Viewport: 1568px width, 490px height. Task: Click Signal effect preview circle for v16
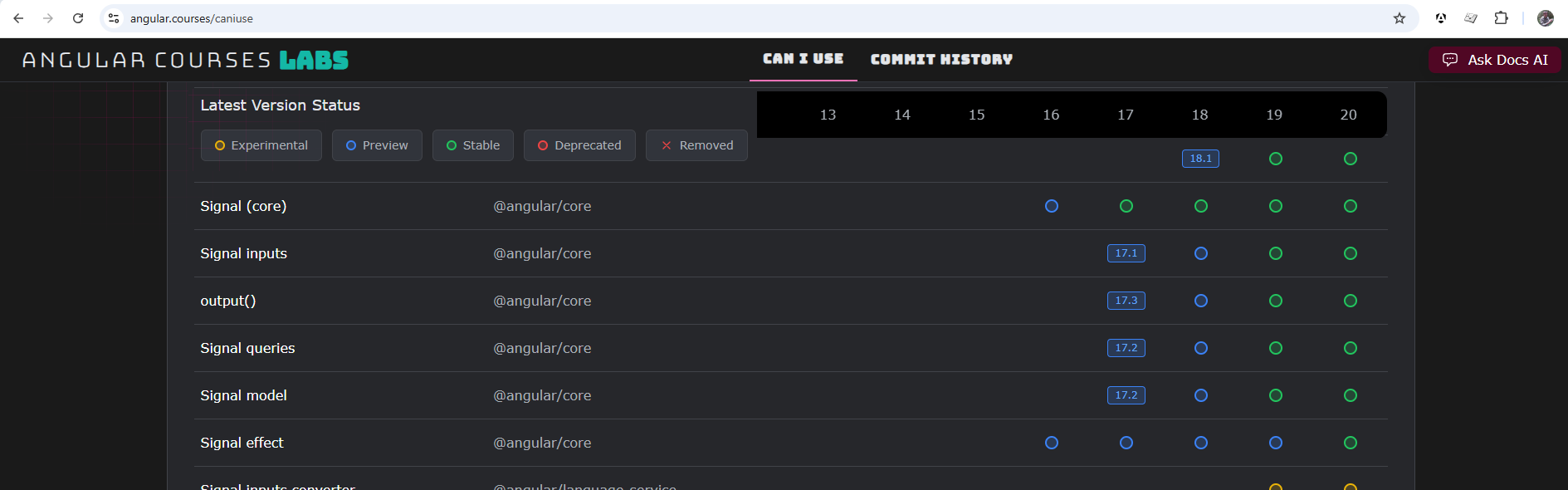[1052, 443]
